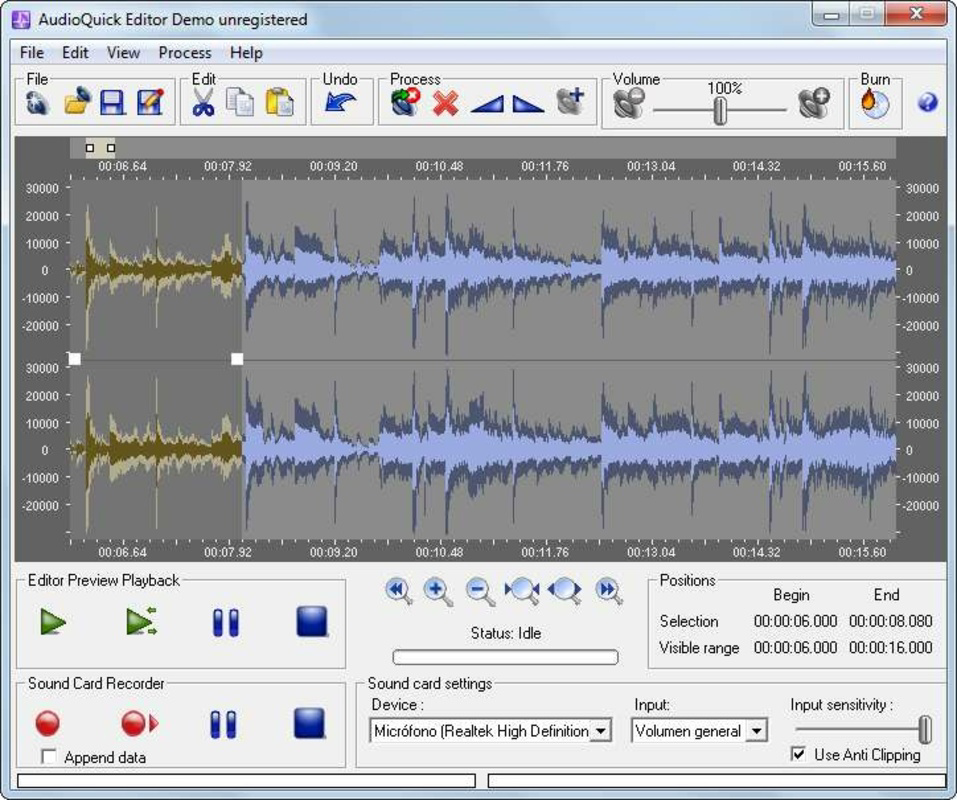Save file using blue floppy disk icon
Screen dimensions: 957x800
click(113, 103)
